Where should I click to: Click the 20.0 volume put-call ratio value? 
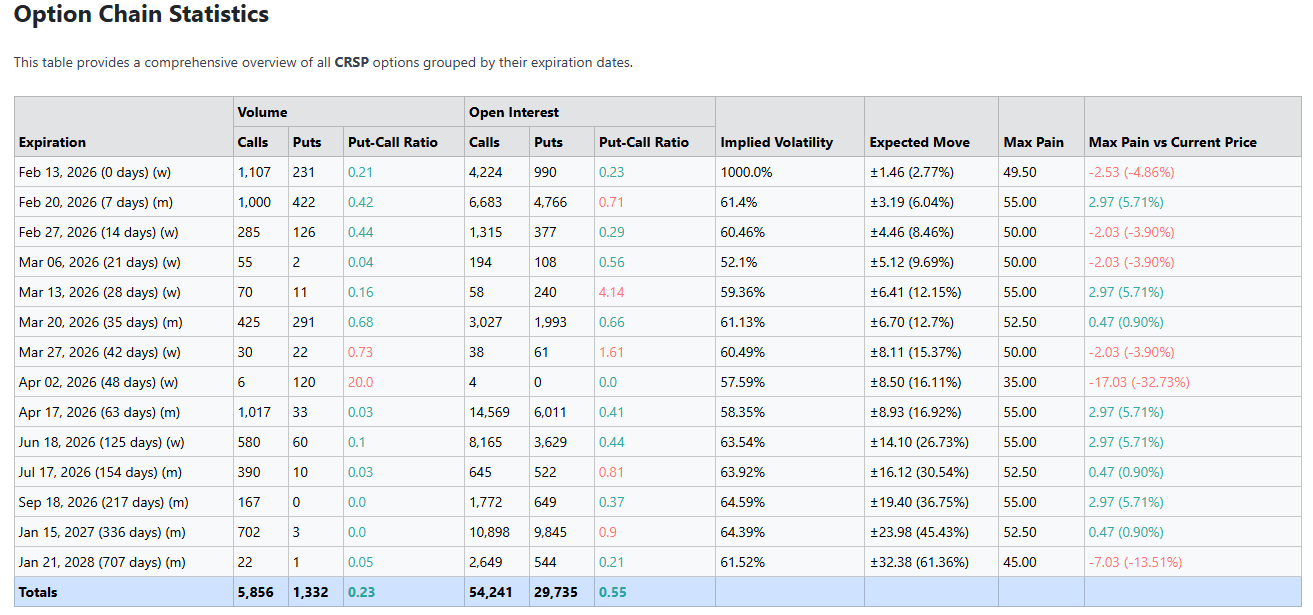[361, 382]
